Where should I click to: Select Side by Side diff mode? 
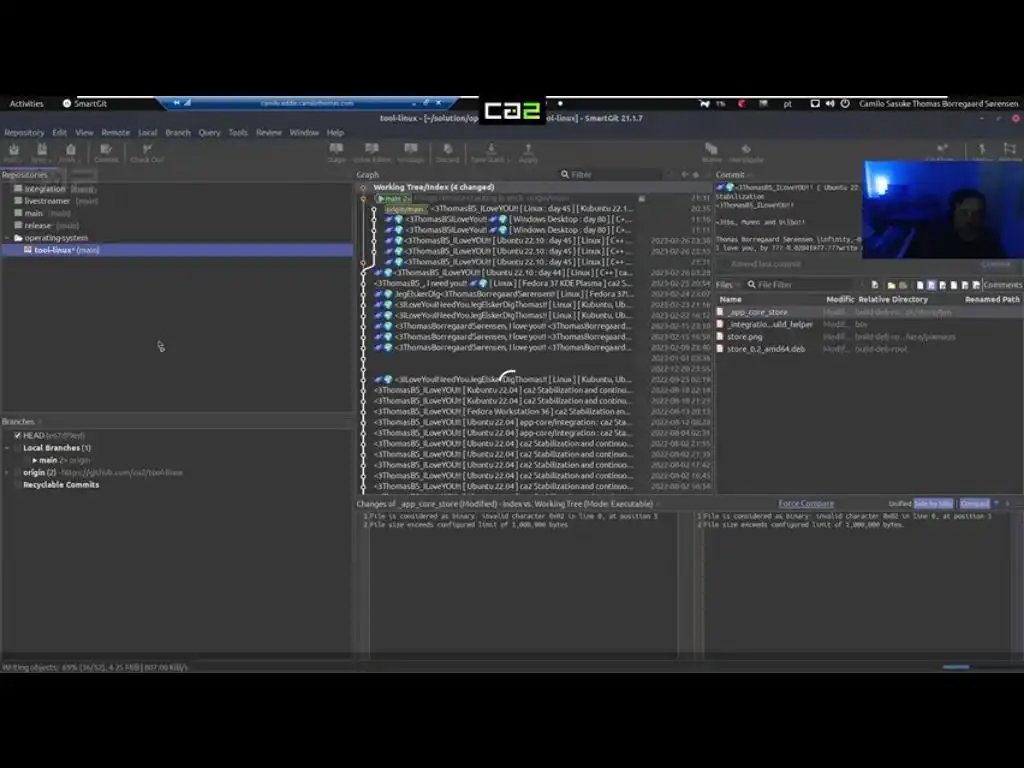(933, 504)
